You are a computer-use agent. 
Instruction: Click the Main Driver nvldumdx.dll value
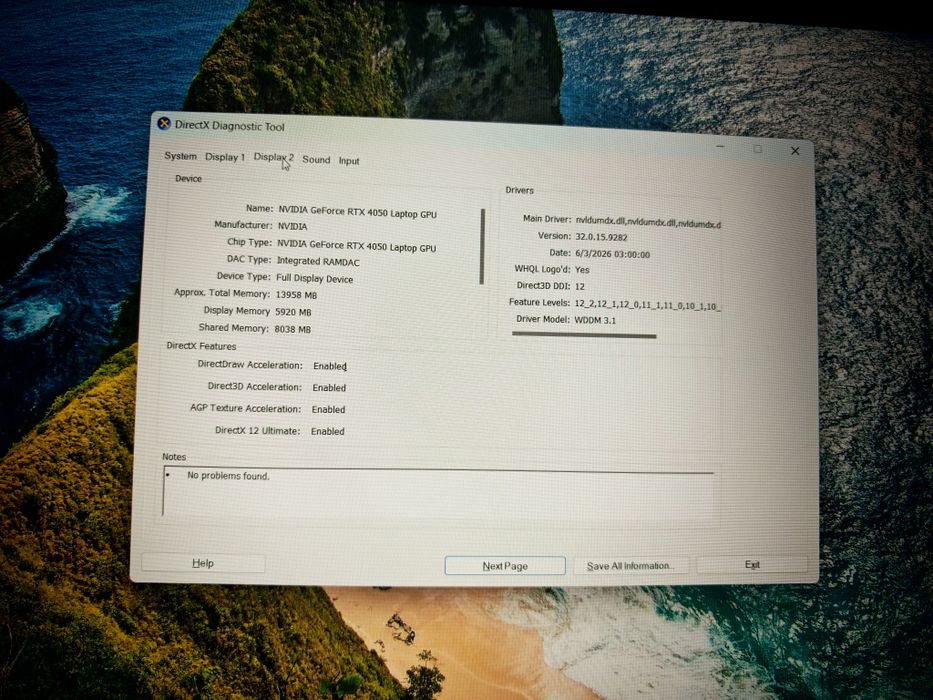[x=648, y=223]
